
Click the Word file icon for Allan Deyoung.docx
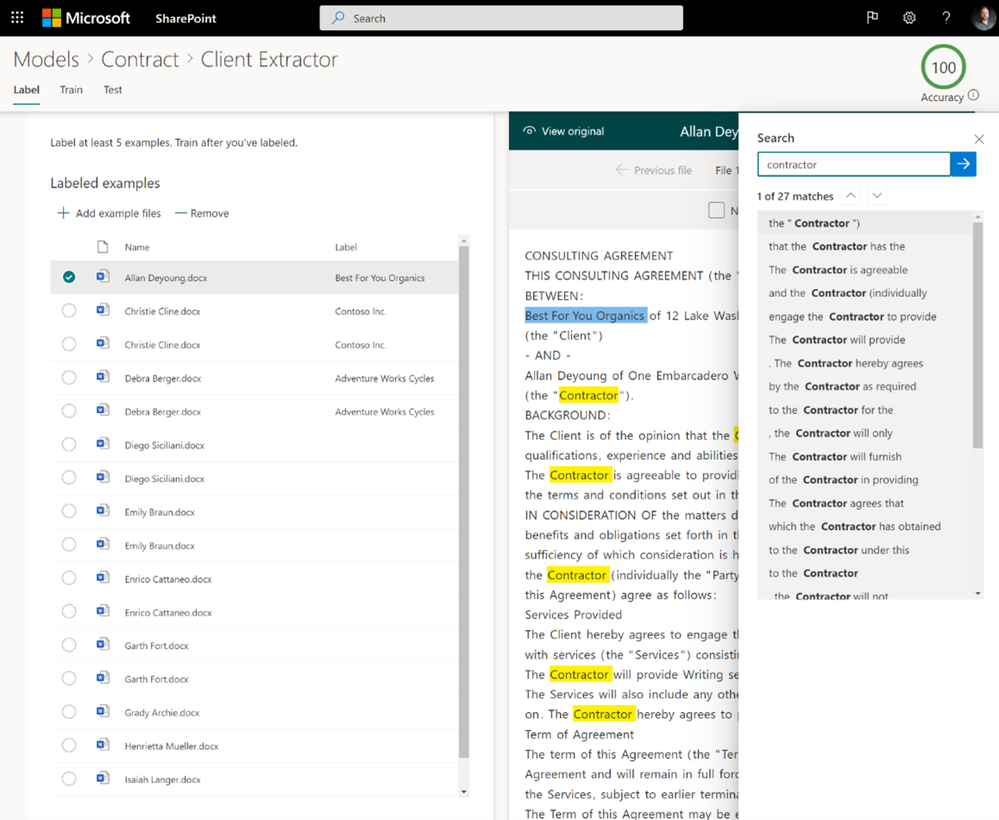point(102,277)
